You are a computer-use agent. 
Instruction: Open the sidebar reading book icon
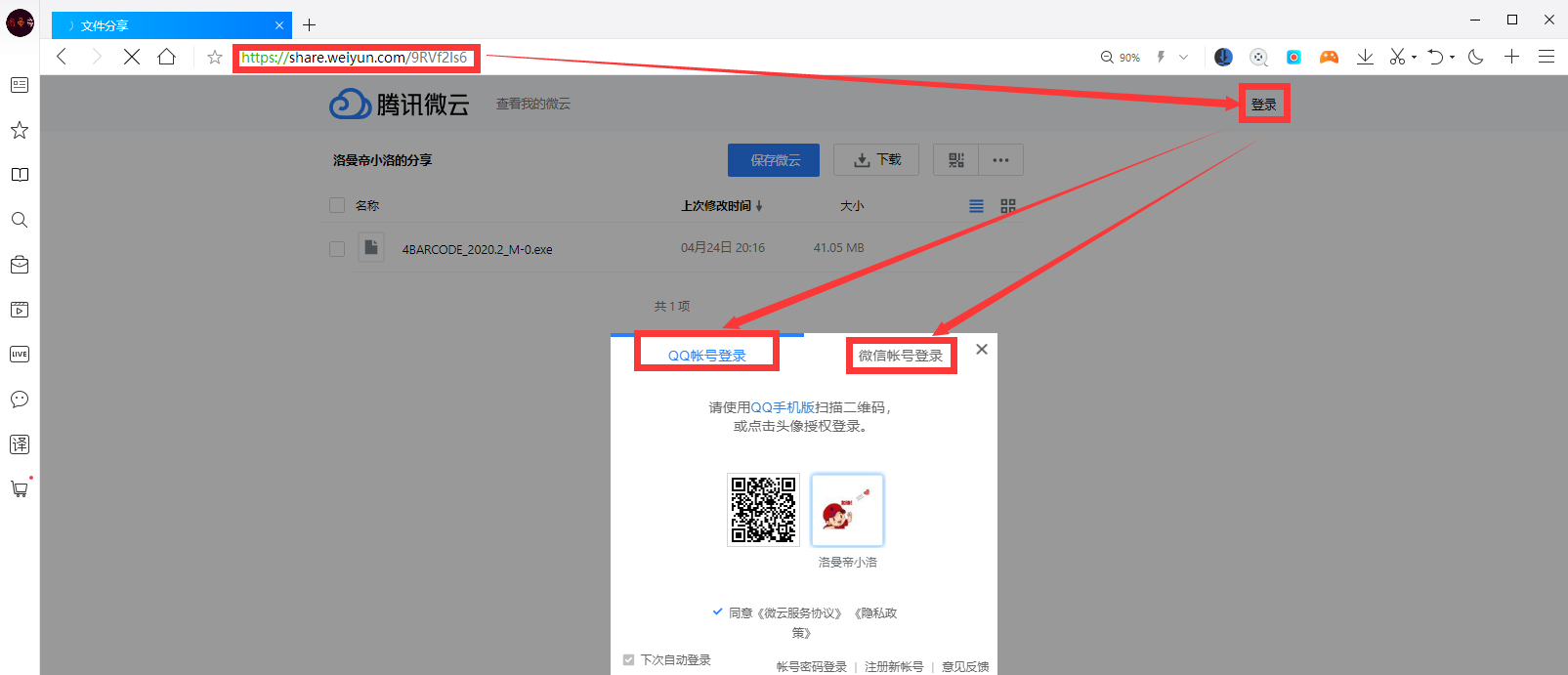pyautogui.click(x=20, y=175)
